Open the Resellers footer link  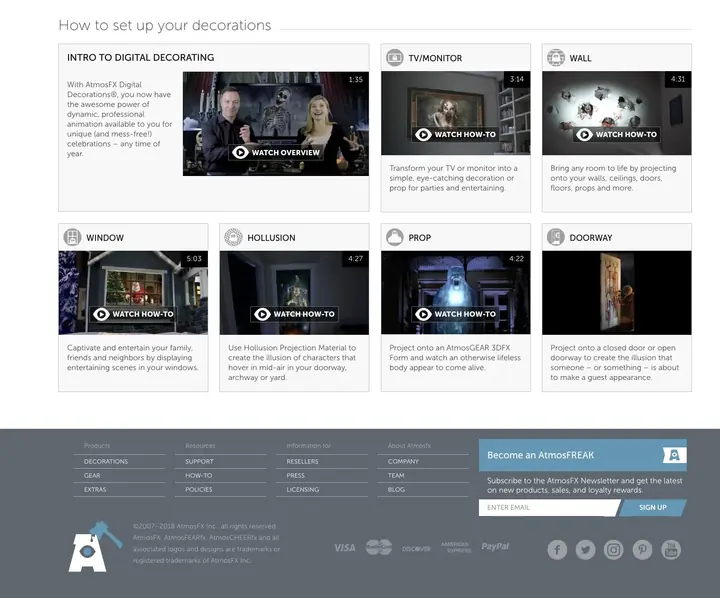(302, 462)
